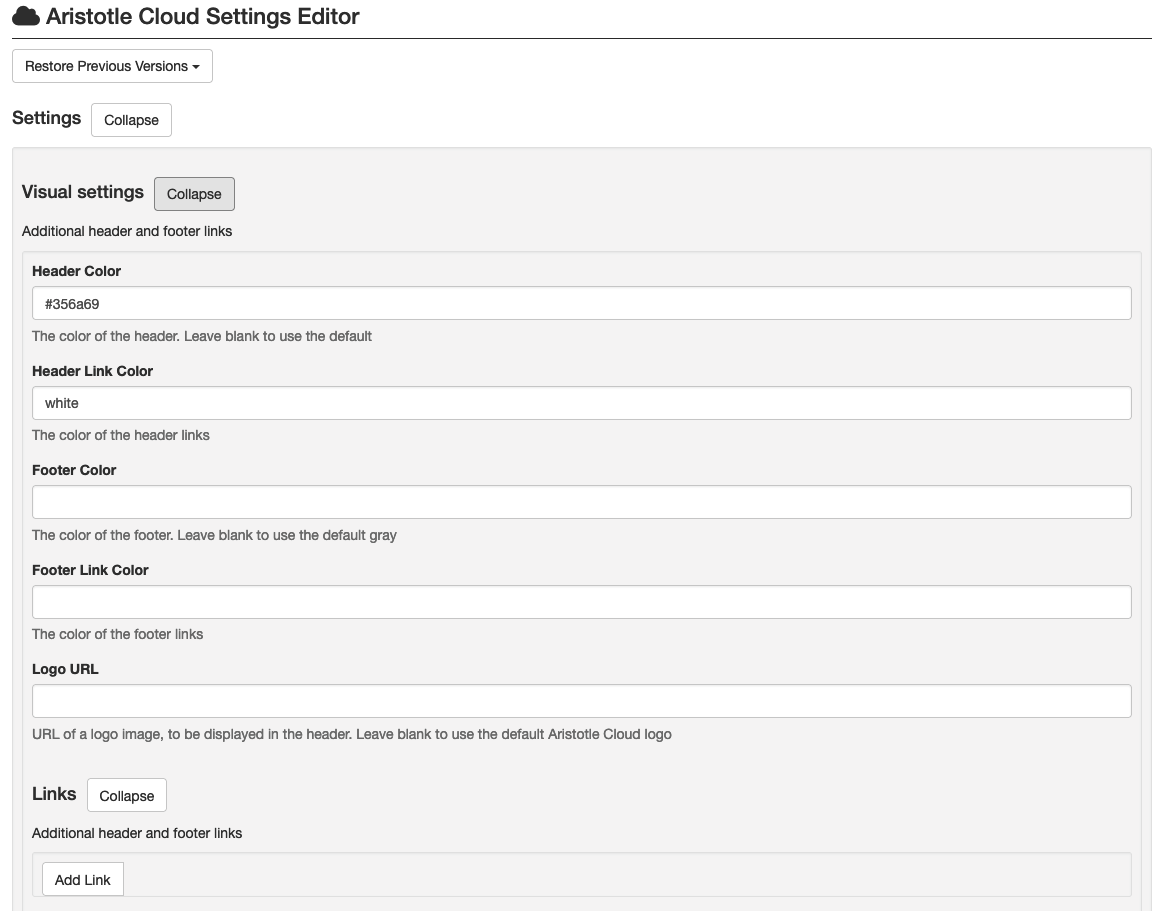Focus the Header Color field containing #356a69
The image size is (1164, 911).
click(x=581, y=304)
